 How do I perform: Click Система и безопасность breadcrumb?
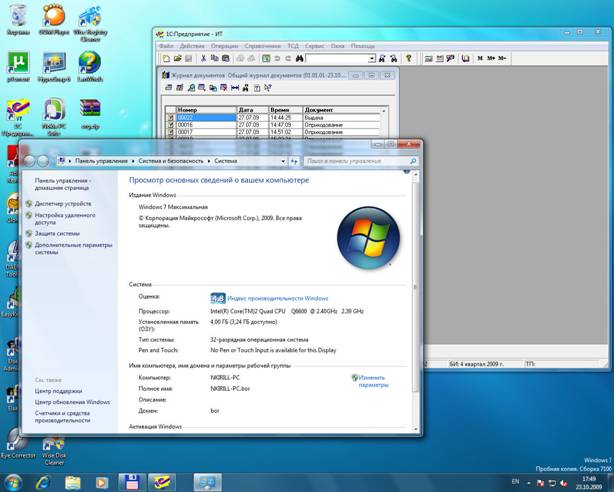tap(171, 161)
